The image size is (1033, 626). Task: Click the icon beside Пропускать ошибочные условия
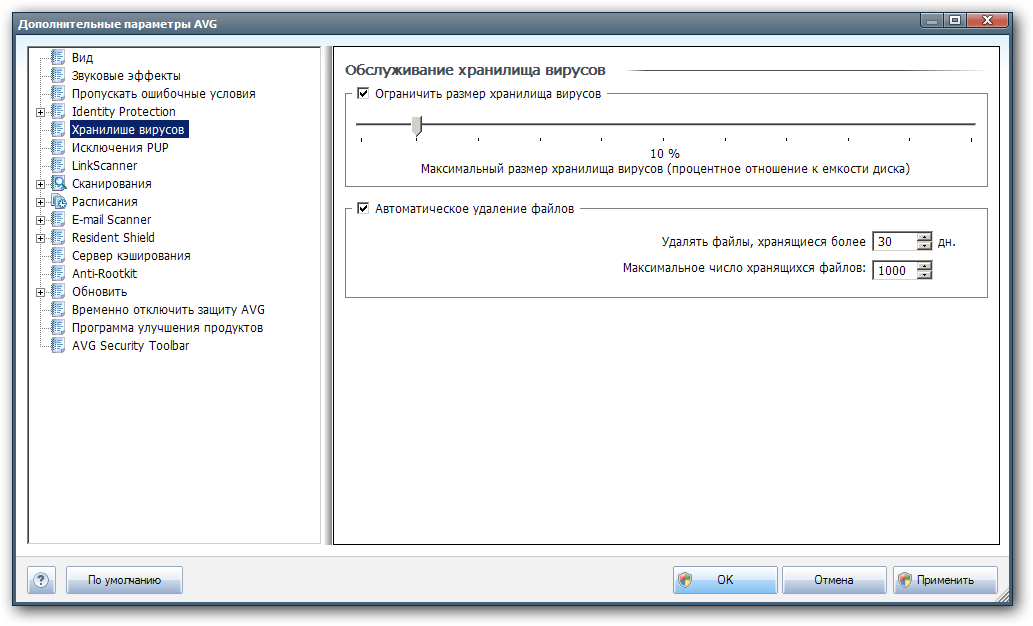pyautogui.click(x=58, y=94)
